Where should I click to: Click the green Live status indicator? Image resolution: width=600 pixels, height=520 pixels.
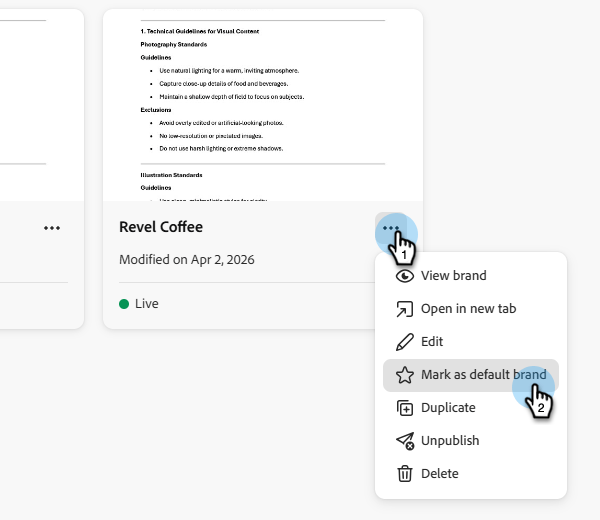(x=124, y=304)
